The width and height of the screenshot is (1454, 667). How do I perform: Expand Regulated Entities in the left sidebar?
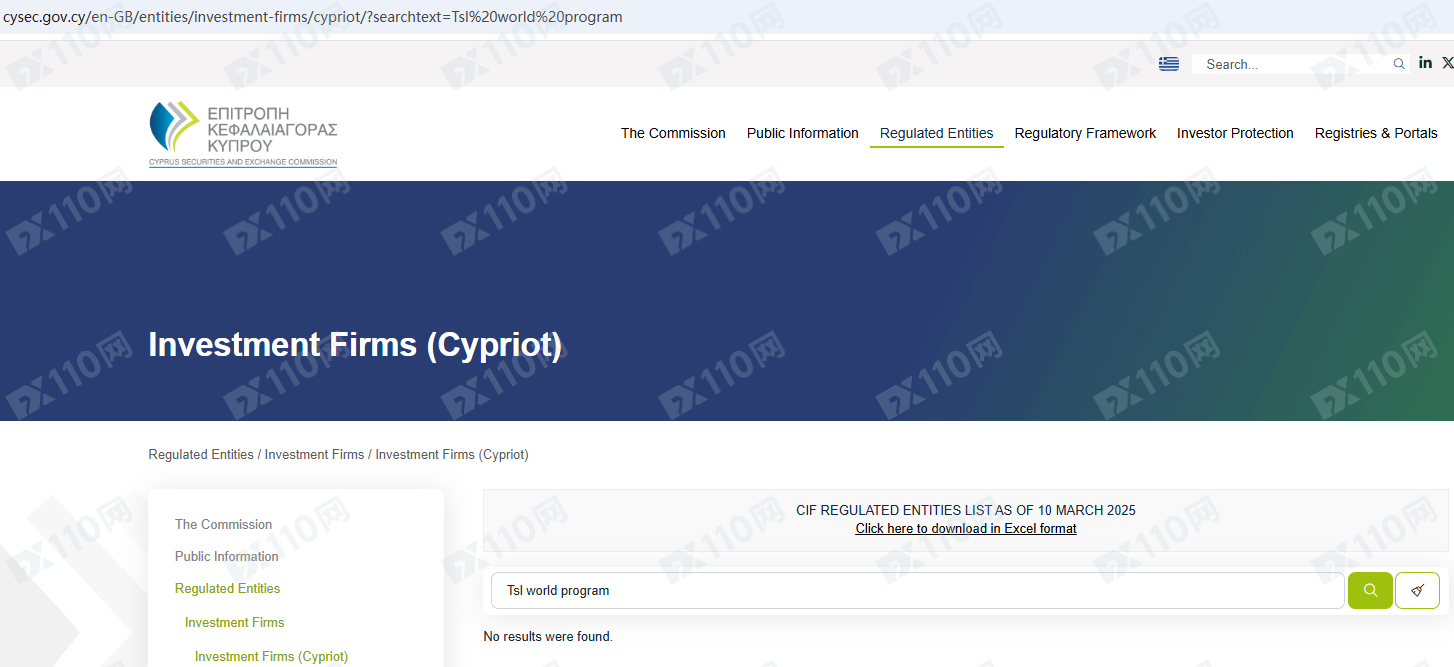(x=227, y=588)
